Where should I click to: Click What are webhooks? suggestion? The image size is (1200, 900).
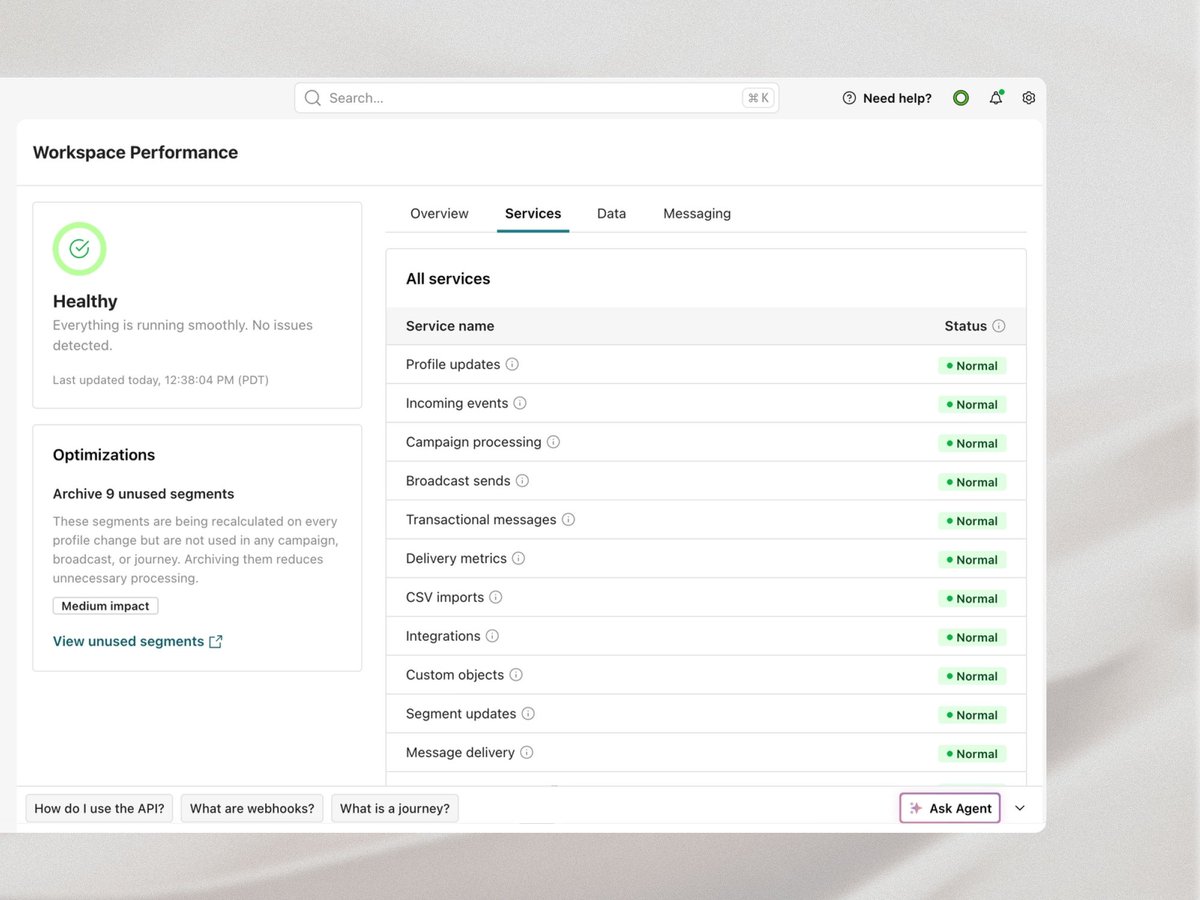(252, 808)
